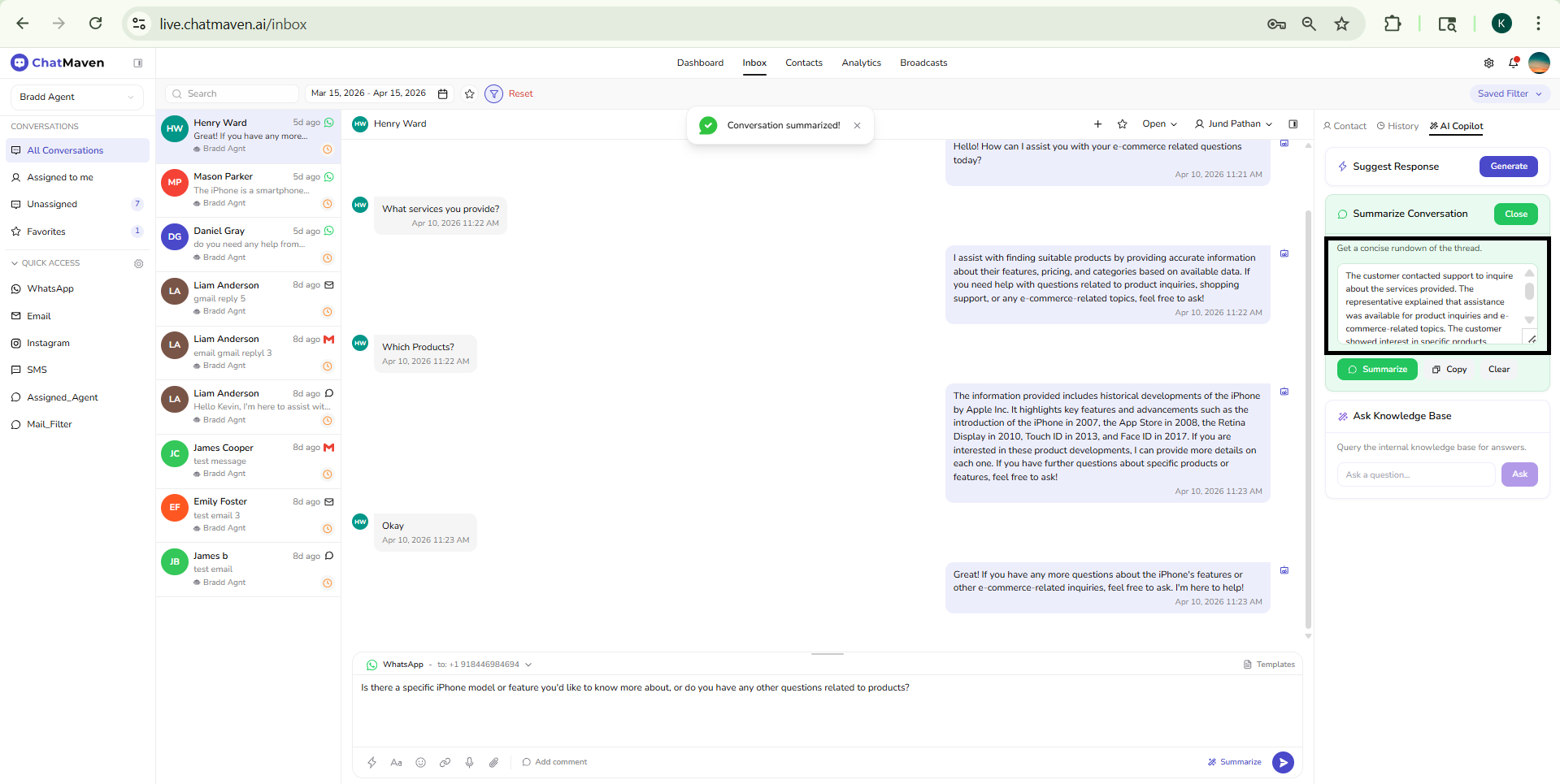Click the notification bell icon
Viewport: 1560px width, 784px height.
(1513, 63)
